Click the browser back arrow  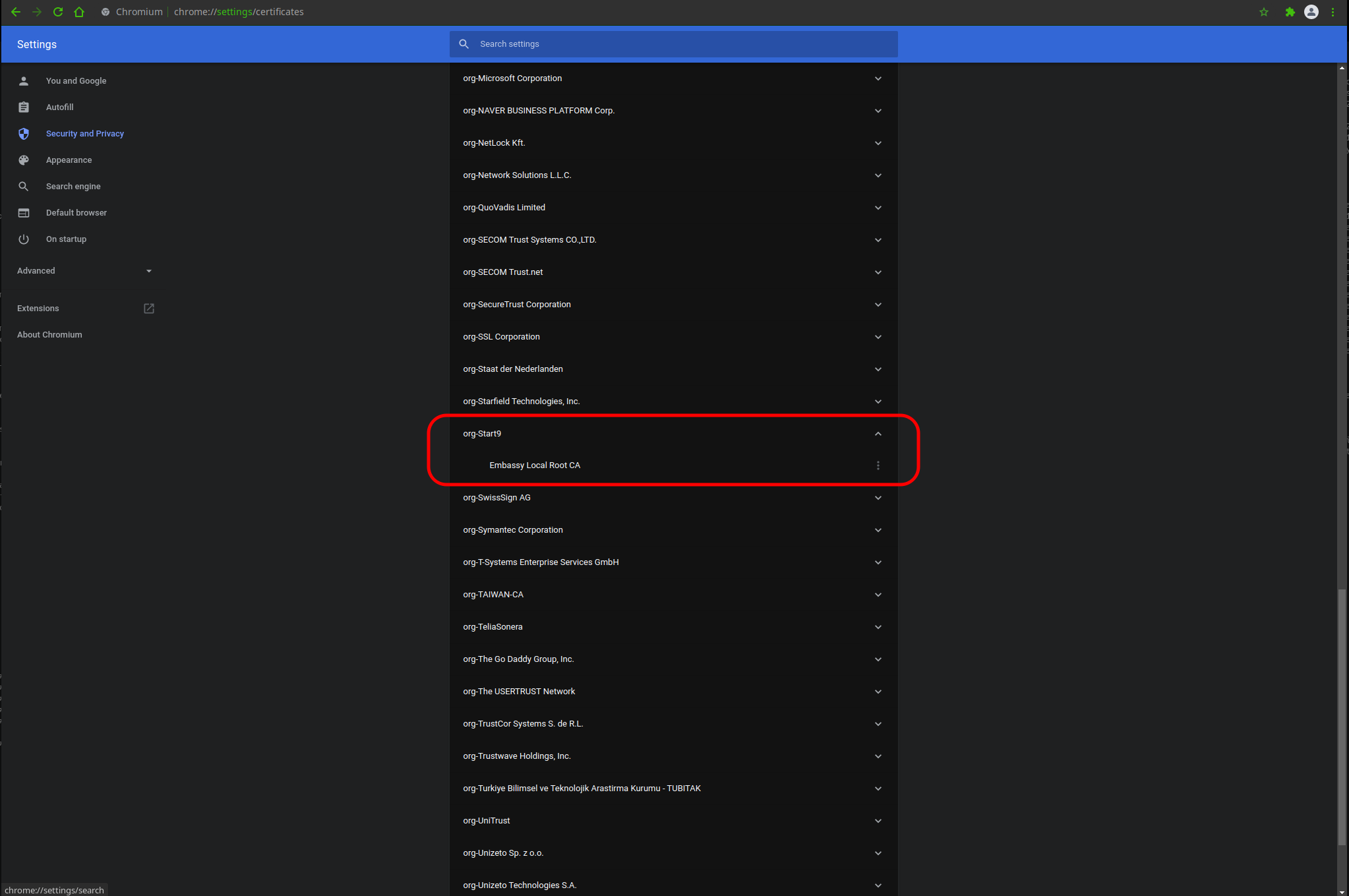[16, 12]
